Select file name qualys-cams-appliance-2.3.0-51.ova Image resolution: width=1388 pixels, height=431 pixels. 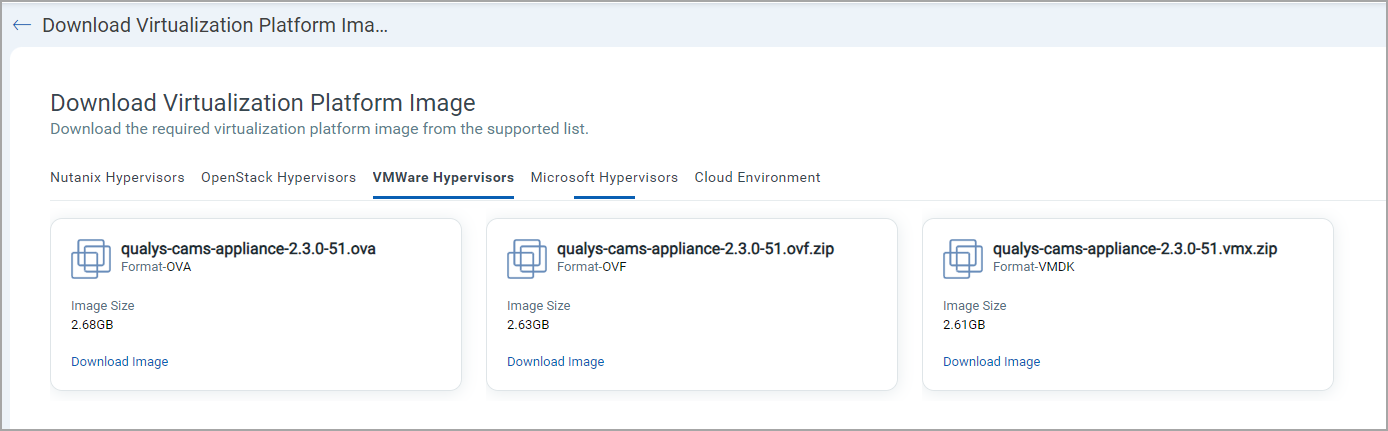pos(248,249)
